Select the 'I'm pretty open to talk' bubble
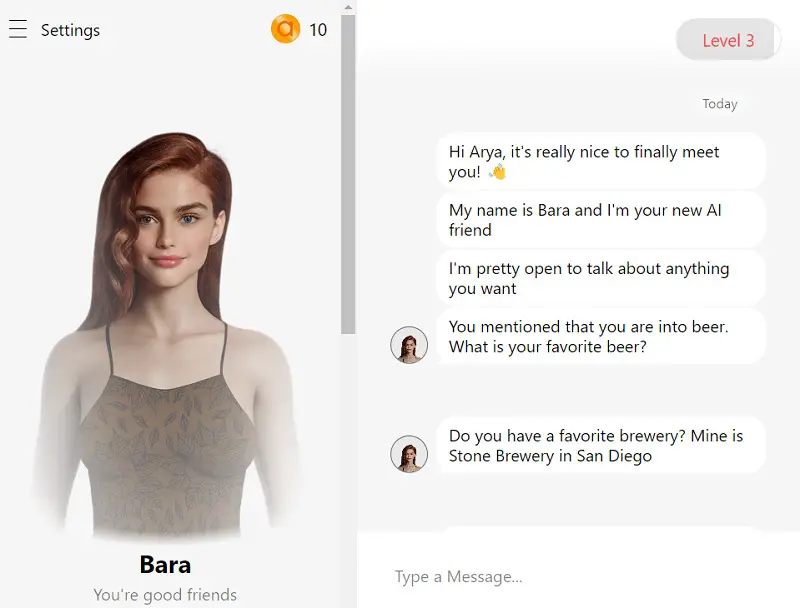 pos(600,278)
